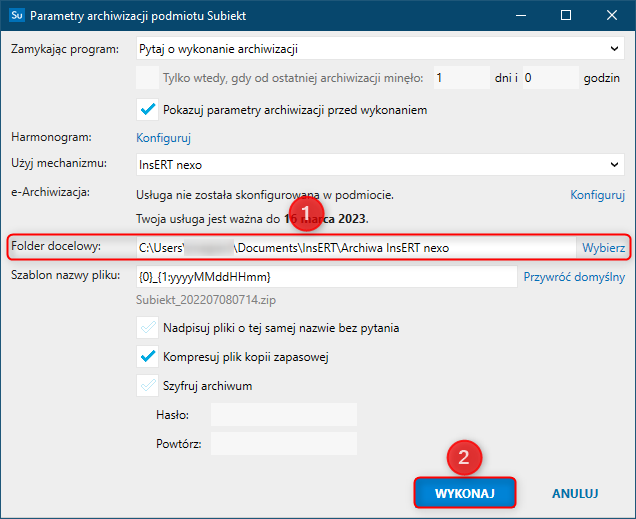The height and width of the screenshot is (519, 636).
Task: Toggle Kompresuj plik kopii zapasowej checkbox
Action: [147, 356]
